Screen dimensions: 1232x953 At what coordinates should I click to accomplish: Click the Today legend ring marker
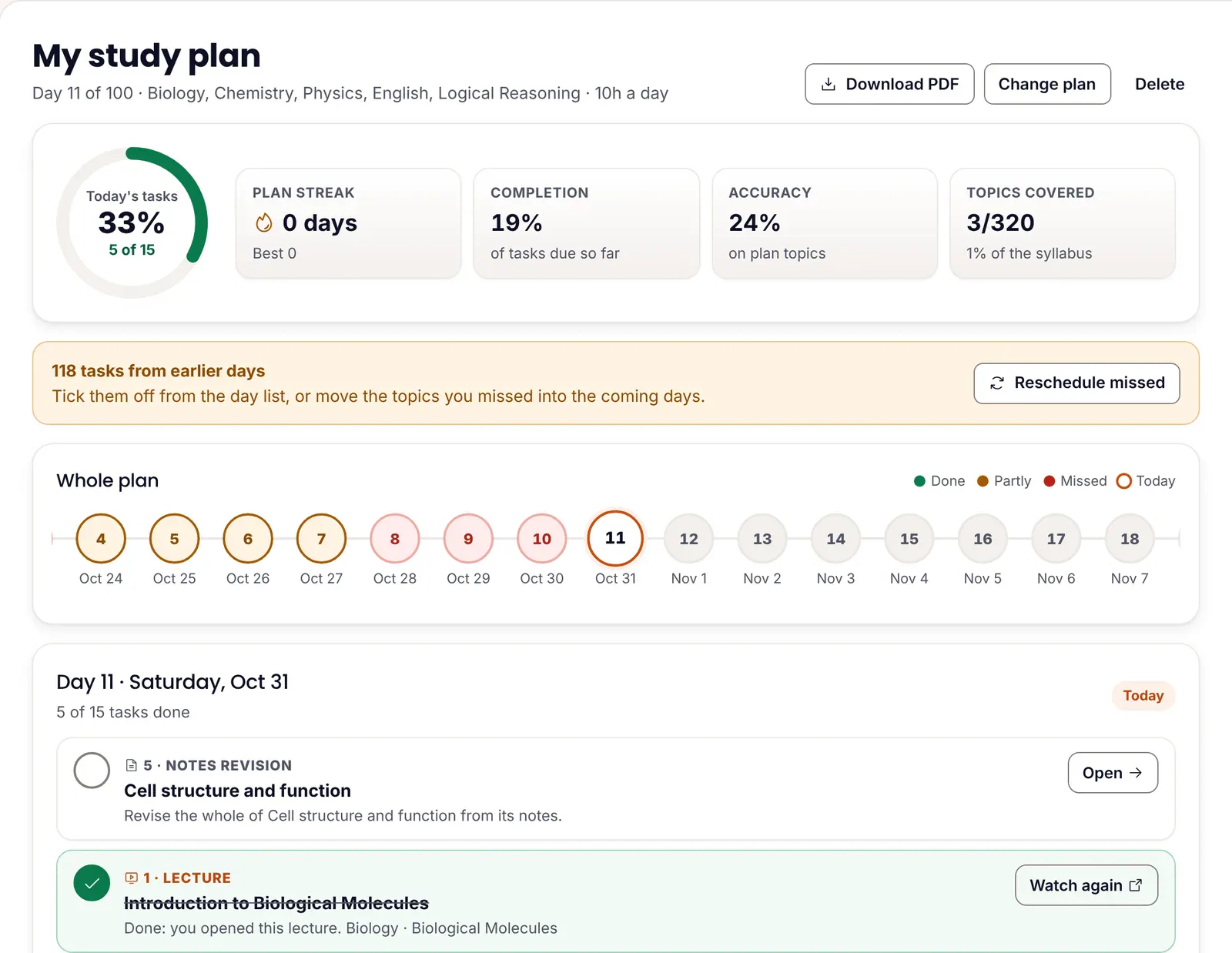[x=1124, y=481]
